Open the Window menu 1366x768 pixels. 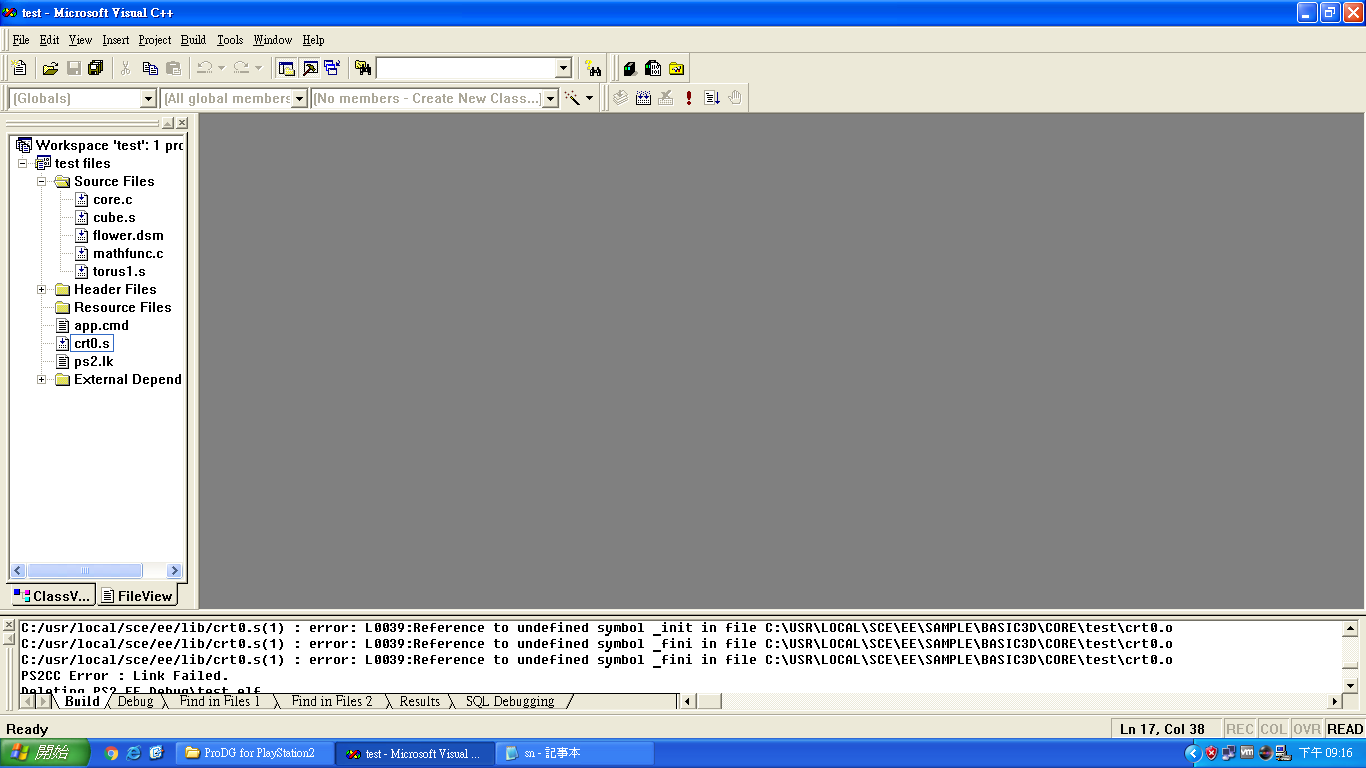pyautogui.click(x=272, y=40)
